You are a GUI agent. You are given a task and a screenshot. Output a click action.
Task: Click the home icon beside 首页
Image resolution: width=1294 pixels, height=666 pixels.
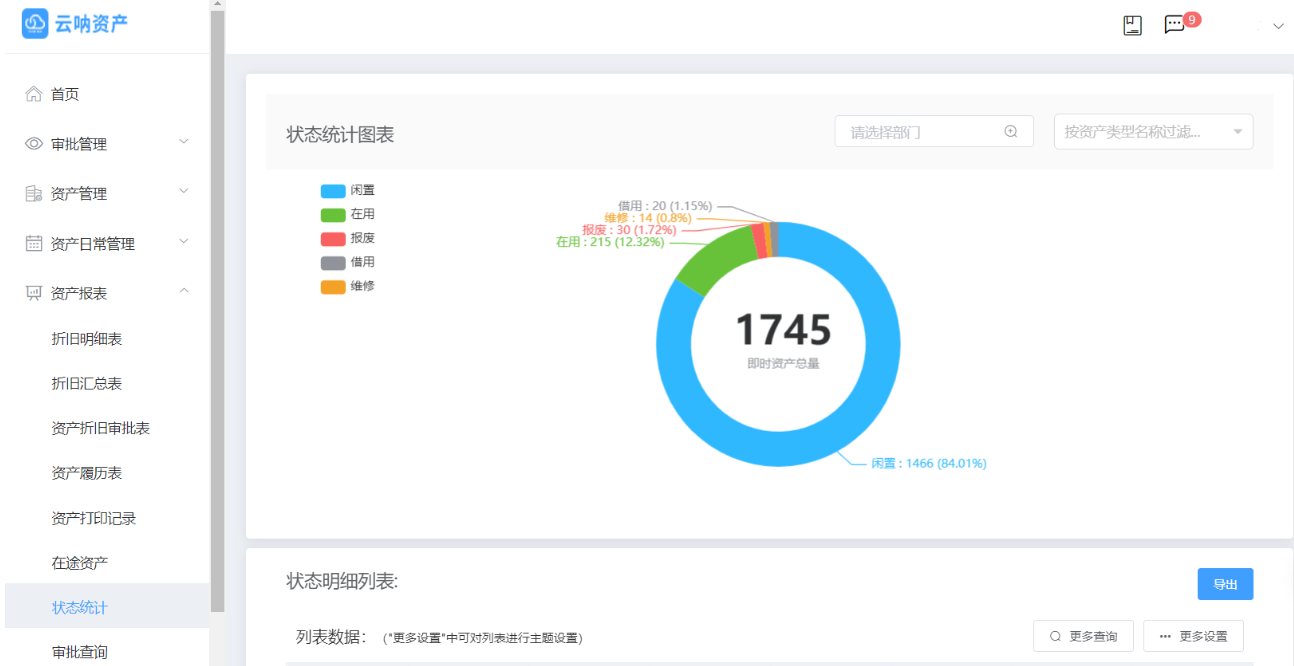click(x=34, y=94)
